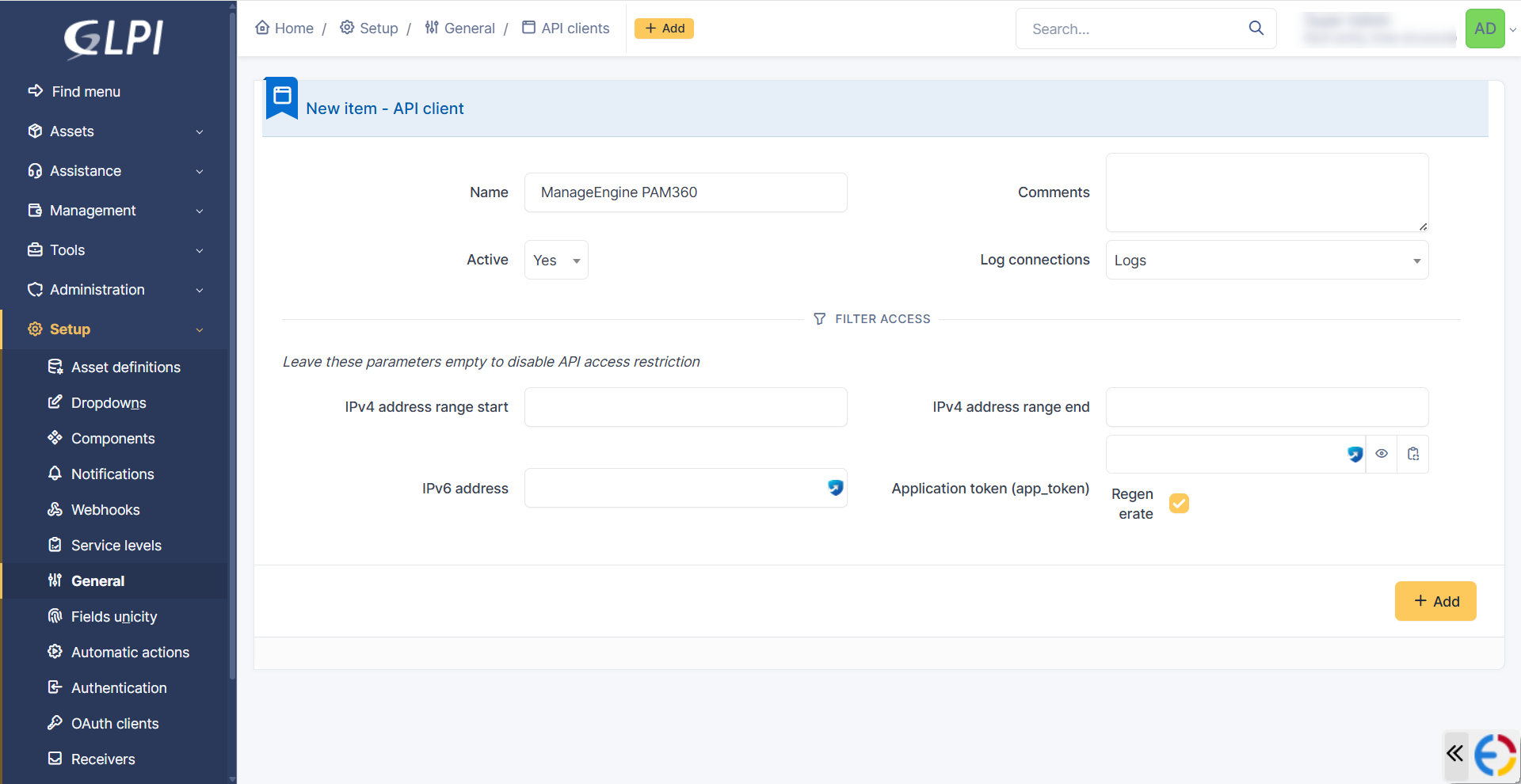
Task: Collapse panel with double chevron icon
Action: tap(1454, 753)
